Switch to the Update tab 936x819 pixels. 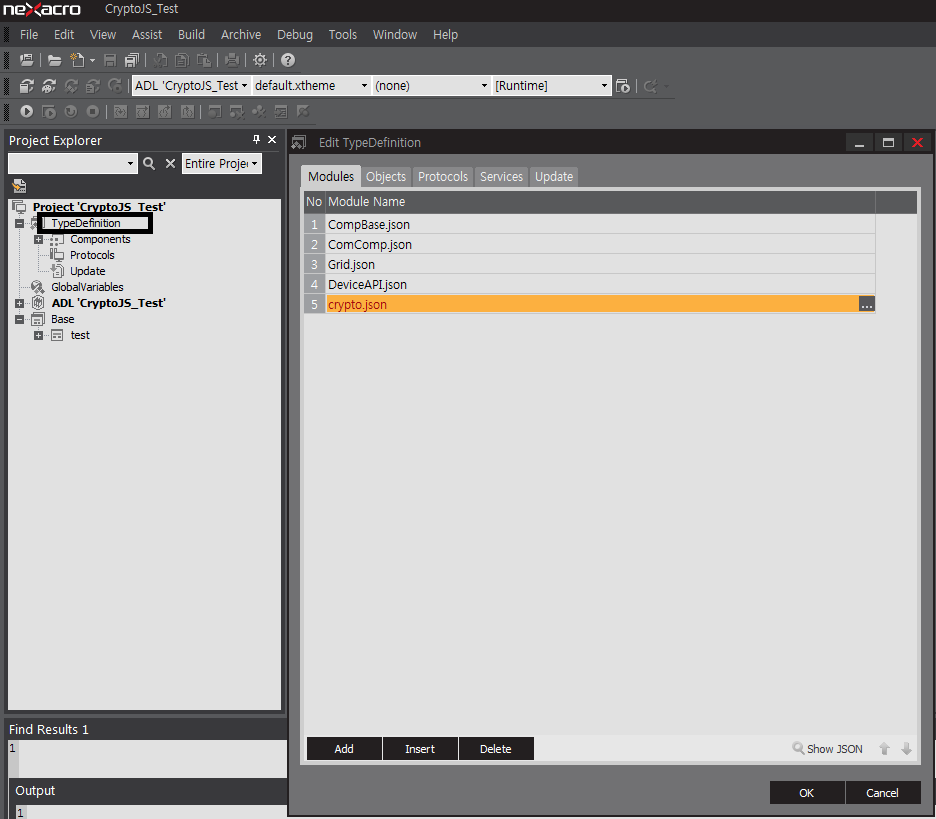coord(554,177)
